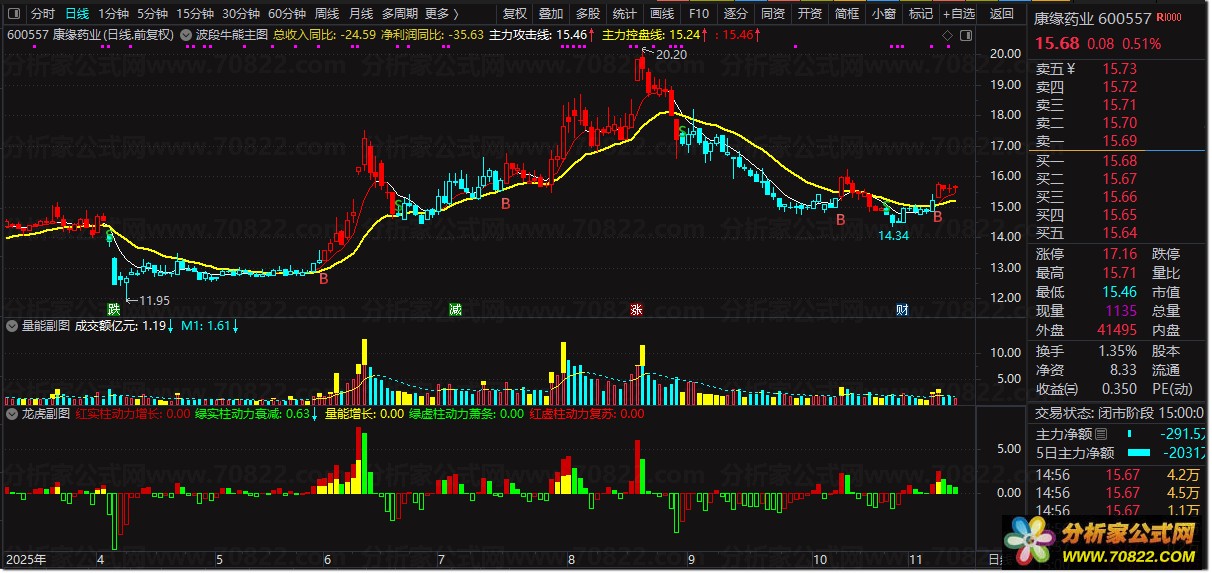Click the R1000 badge beside the stock code
The width and height of the screenshot is (1212, 573).
(1167, 19)
